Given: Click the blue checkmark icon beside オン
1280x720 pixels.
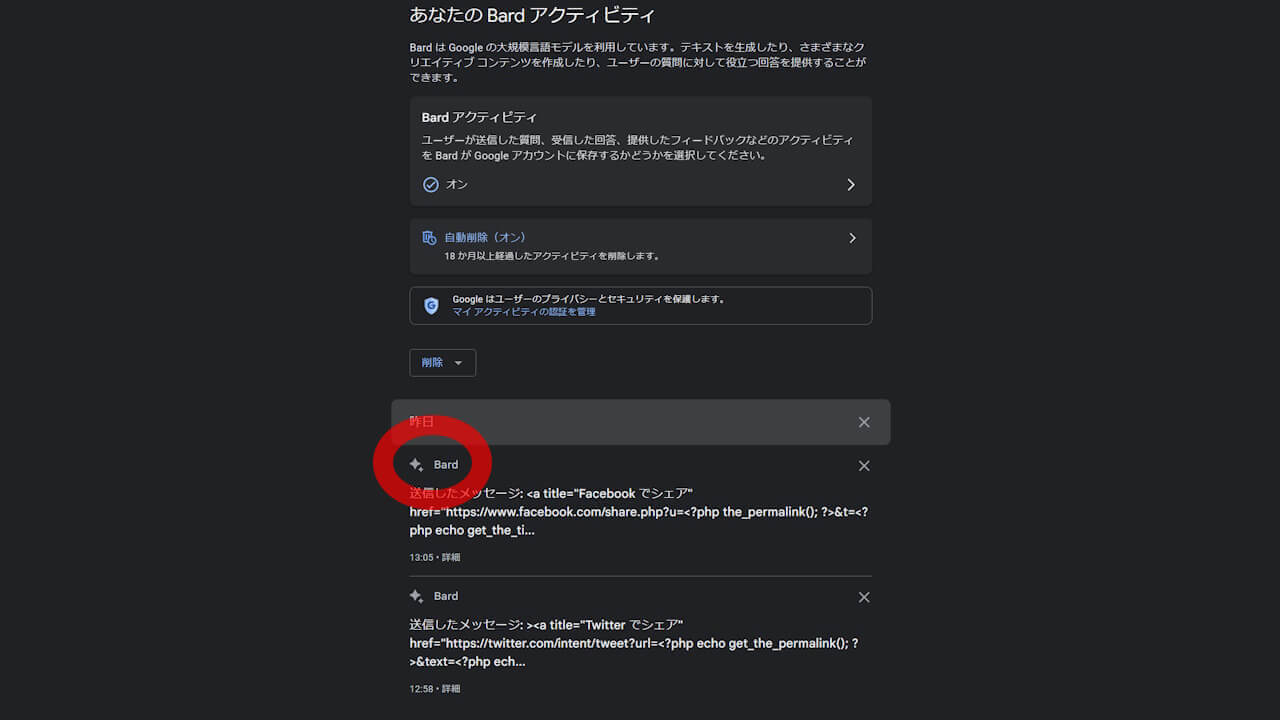Looking at the screenshot, I should (431, 185).
